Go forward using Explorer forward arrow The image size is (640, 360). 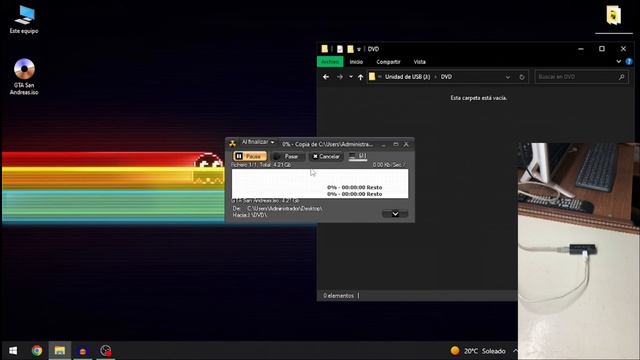(340, 77)
